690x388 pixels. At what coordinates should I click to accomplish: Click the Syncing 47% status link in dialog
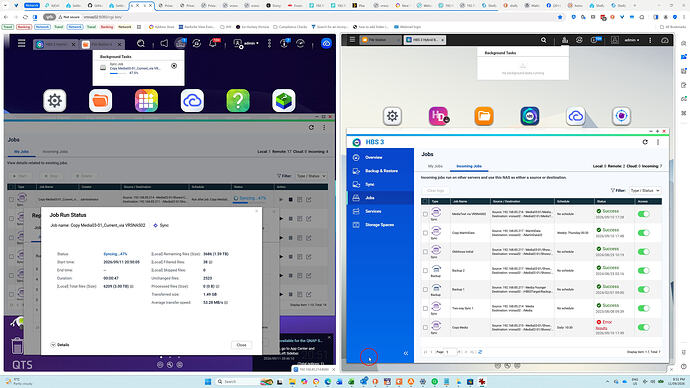(115, 254)
